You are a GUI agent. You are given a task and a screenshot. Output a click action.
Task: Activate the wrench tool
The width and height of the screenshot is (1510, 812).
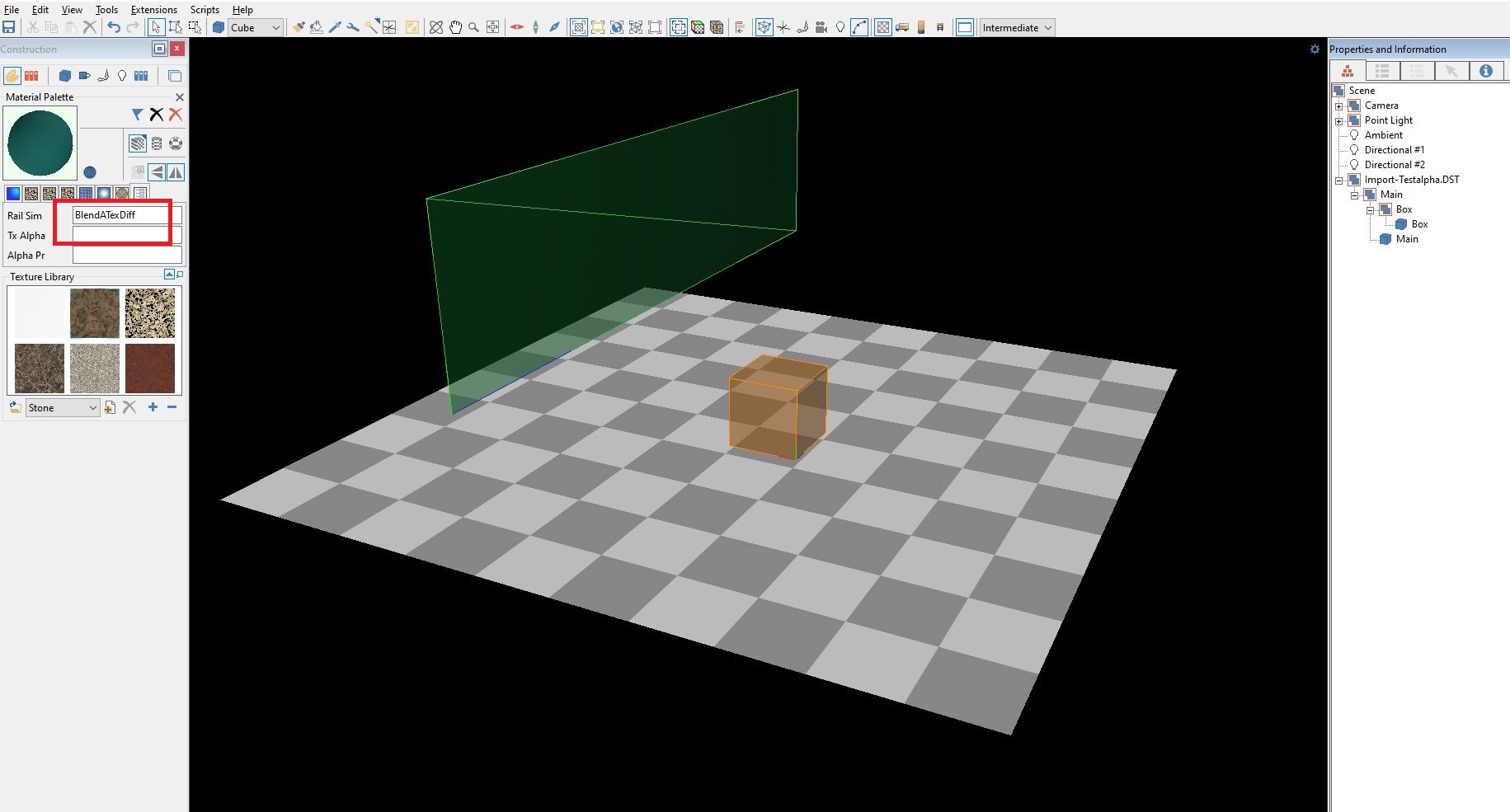[x=353, y=27]
